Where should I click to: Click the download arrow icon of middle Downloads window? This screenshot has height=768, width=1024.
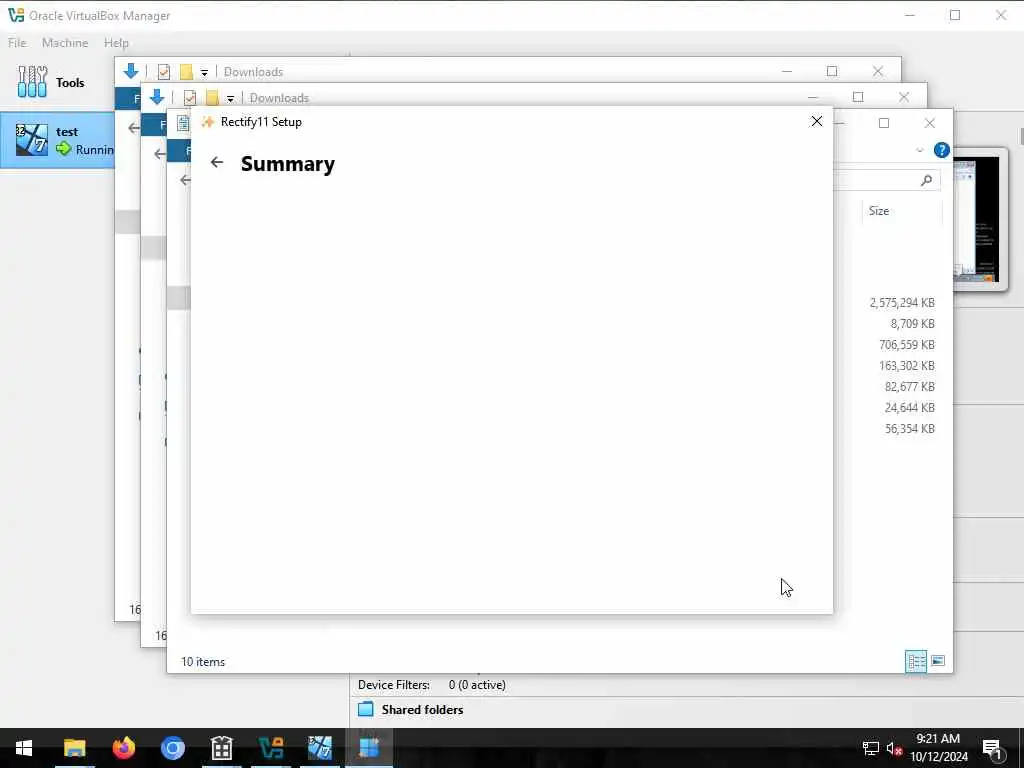click(157, 97)
